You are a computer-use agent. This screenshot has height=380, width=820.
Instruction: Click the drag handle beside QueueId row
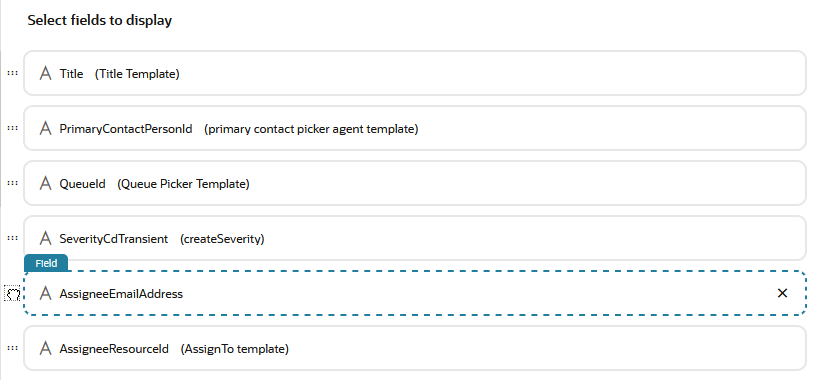12,183
